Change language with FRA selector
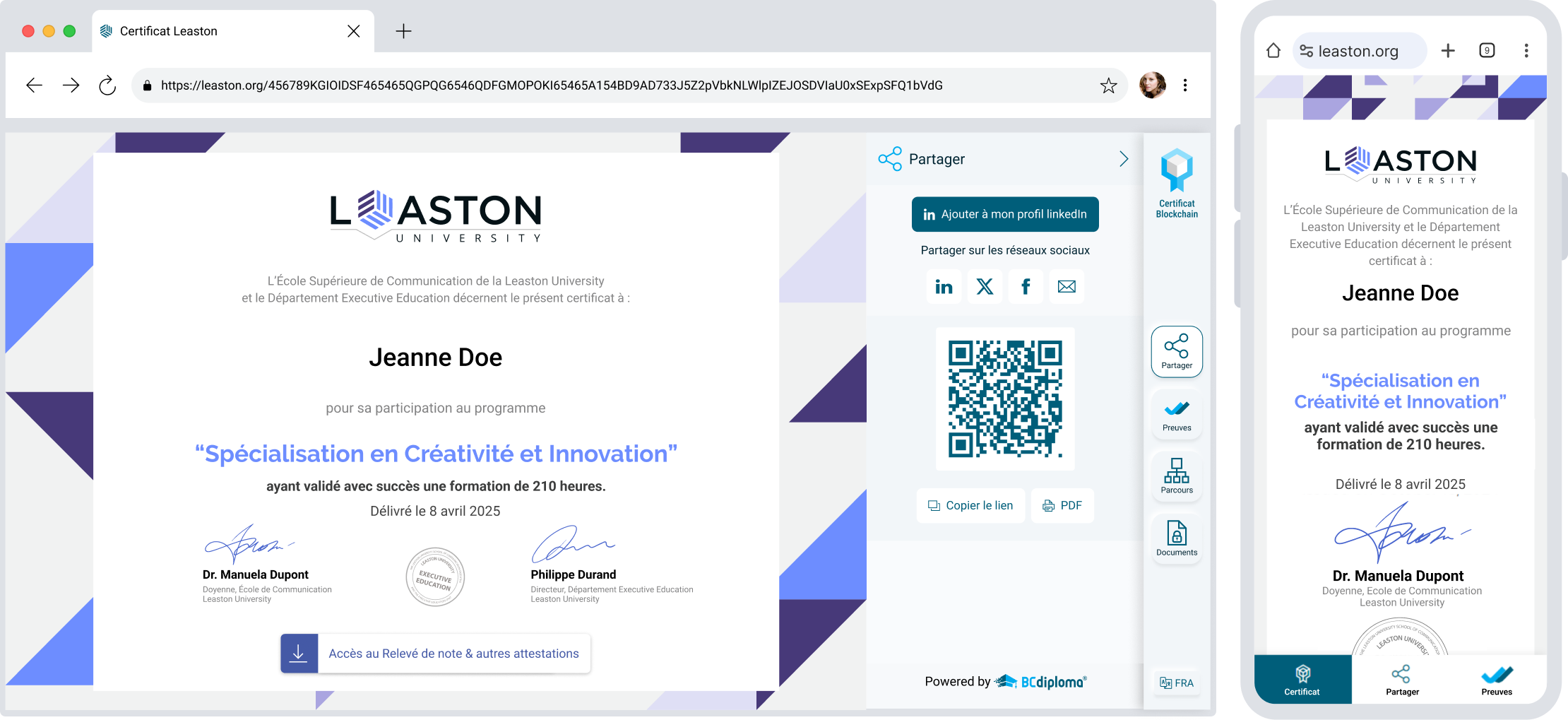 click(1177, 683)
